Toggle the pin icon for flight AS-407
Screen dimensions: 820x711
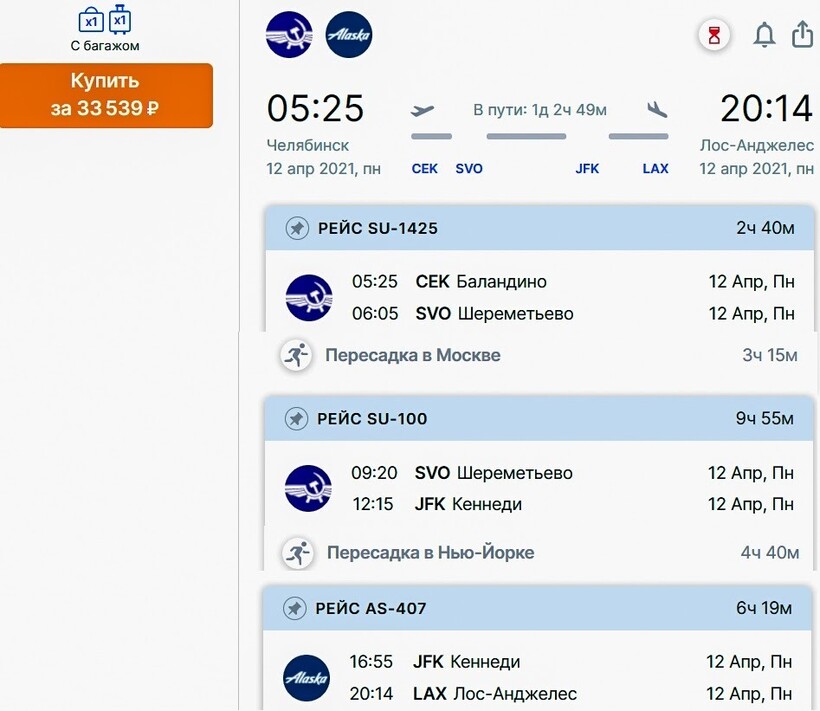(294, 608)
